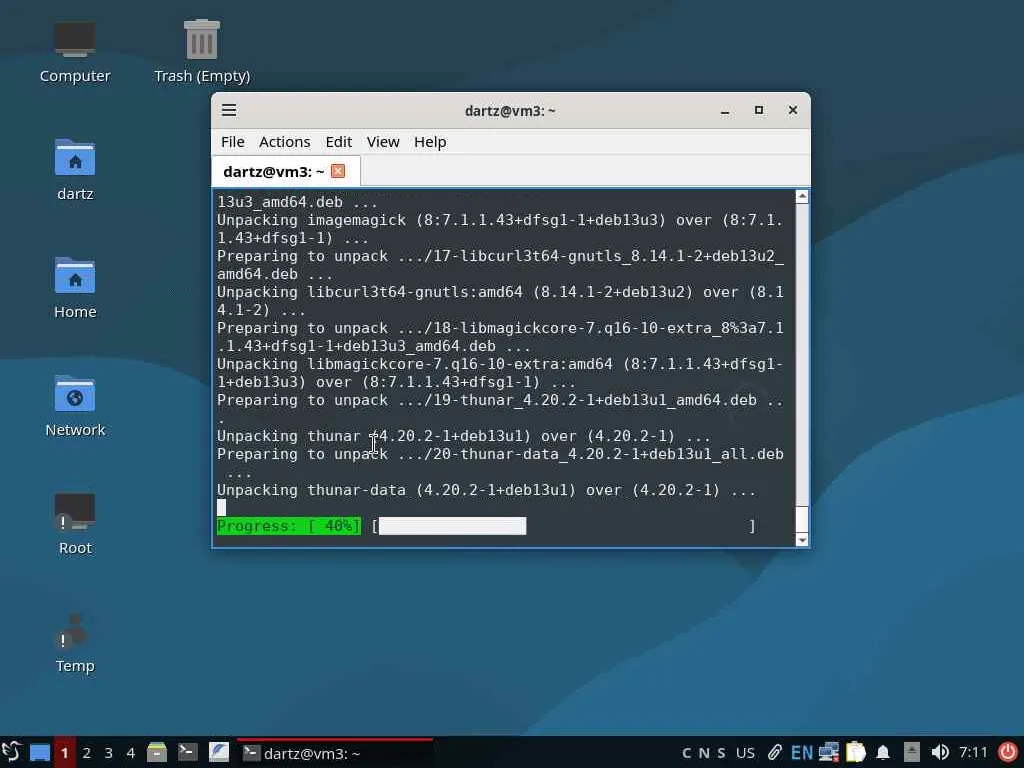Select the Computer desktop icon
This screenshot has height=768, width=1024.
pyautogui.click(x=75, y=52)
